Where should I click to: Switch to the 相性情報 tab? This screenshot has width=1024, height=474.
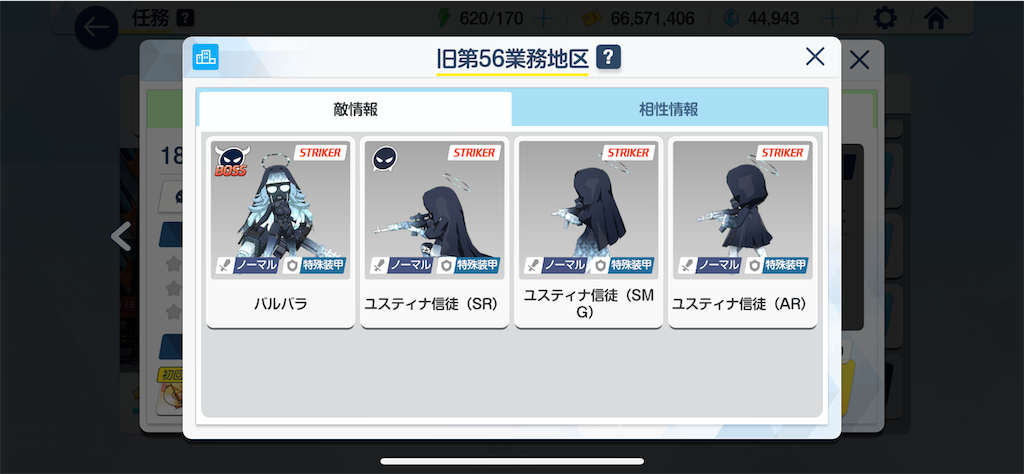click(x=669, y=109)
